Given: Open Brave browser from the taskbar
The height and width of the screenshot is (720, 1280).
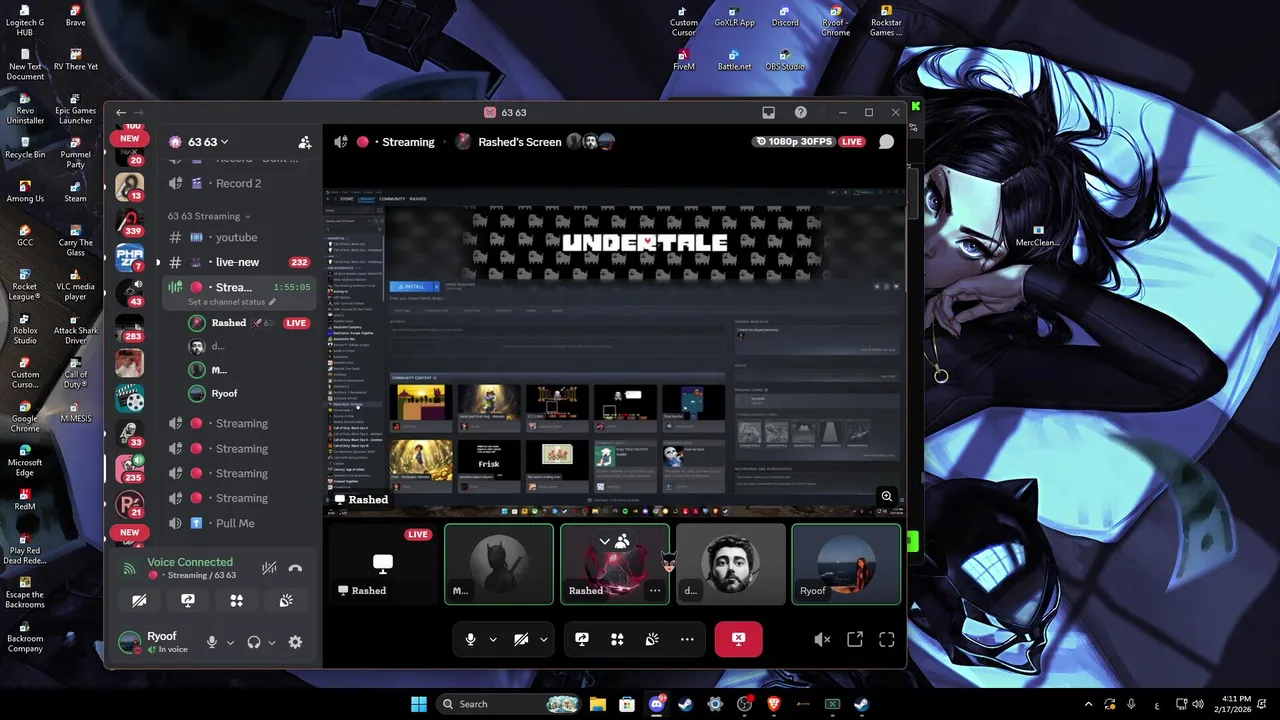Looking at the screenshot, I should tap(773, 704).
